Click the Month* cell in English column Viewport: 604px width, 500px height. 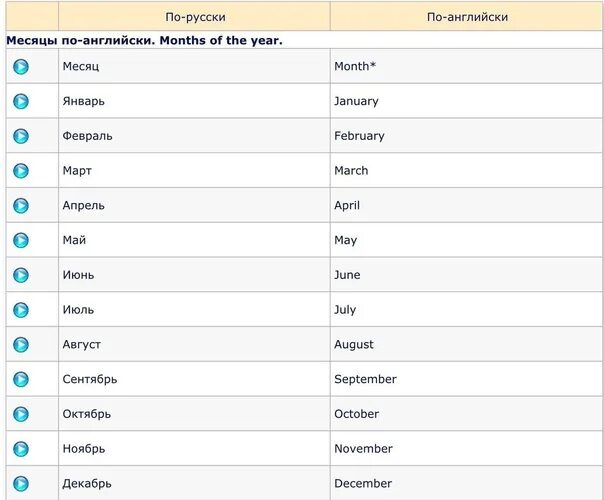tap(355, 67)
